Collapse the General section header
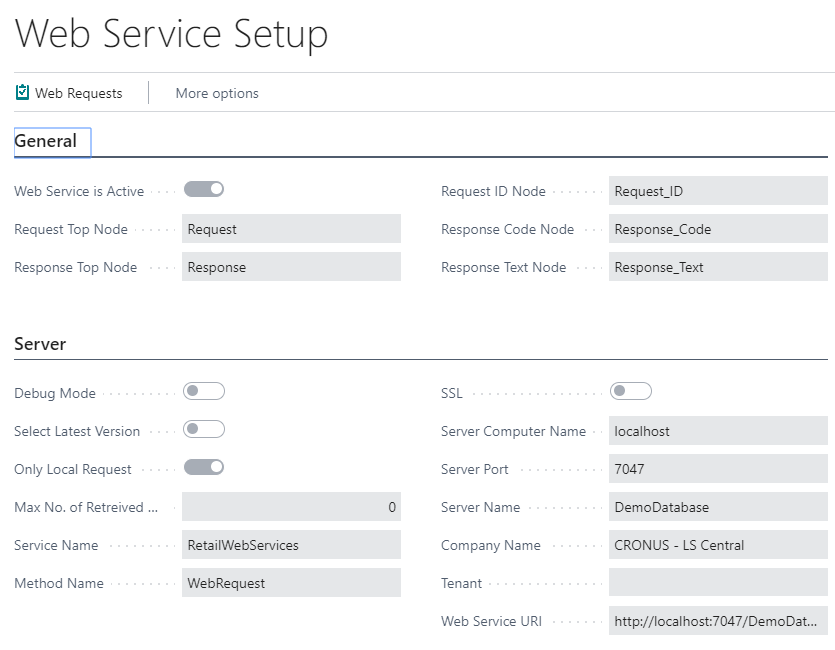 tap(46, 142)
